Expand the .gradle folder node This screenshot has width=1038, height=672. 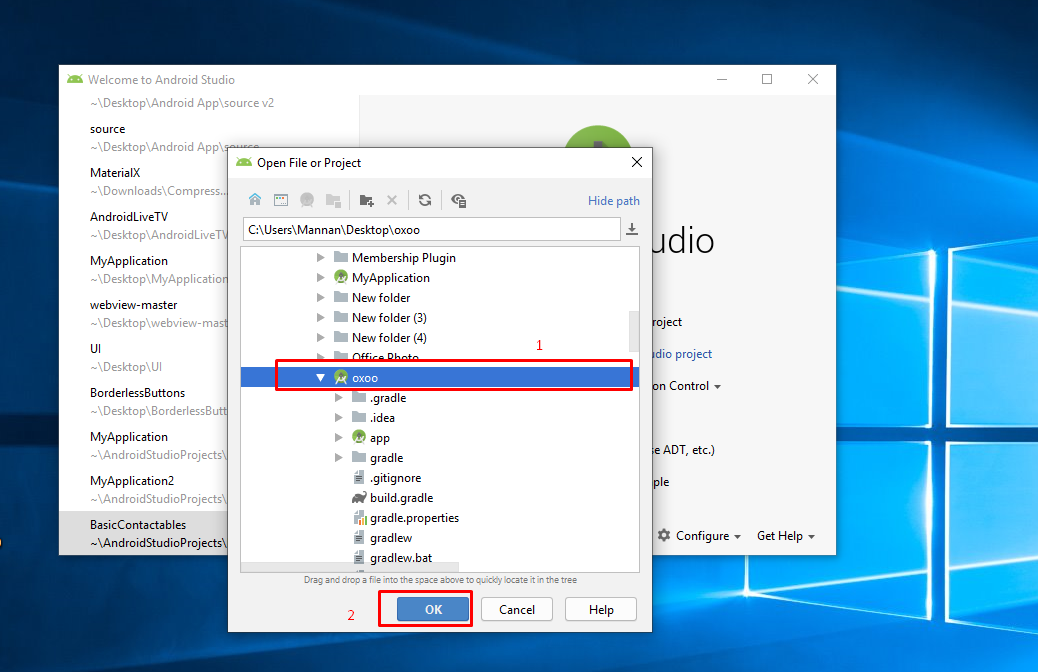pos(338,397)
